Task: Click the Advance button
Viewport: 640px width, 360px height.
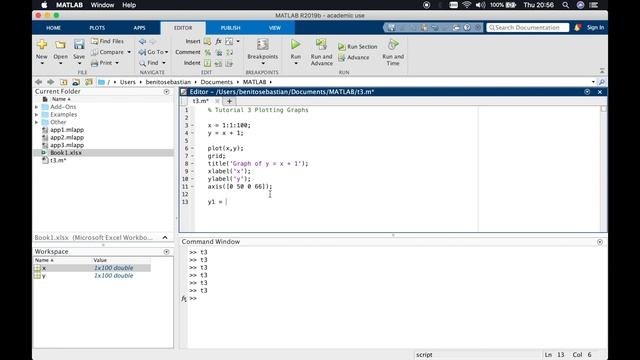Action: point(353,58)
